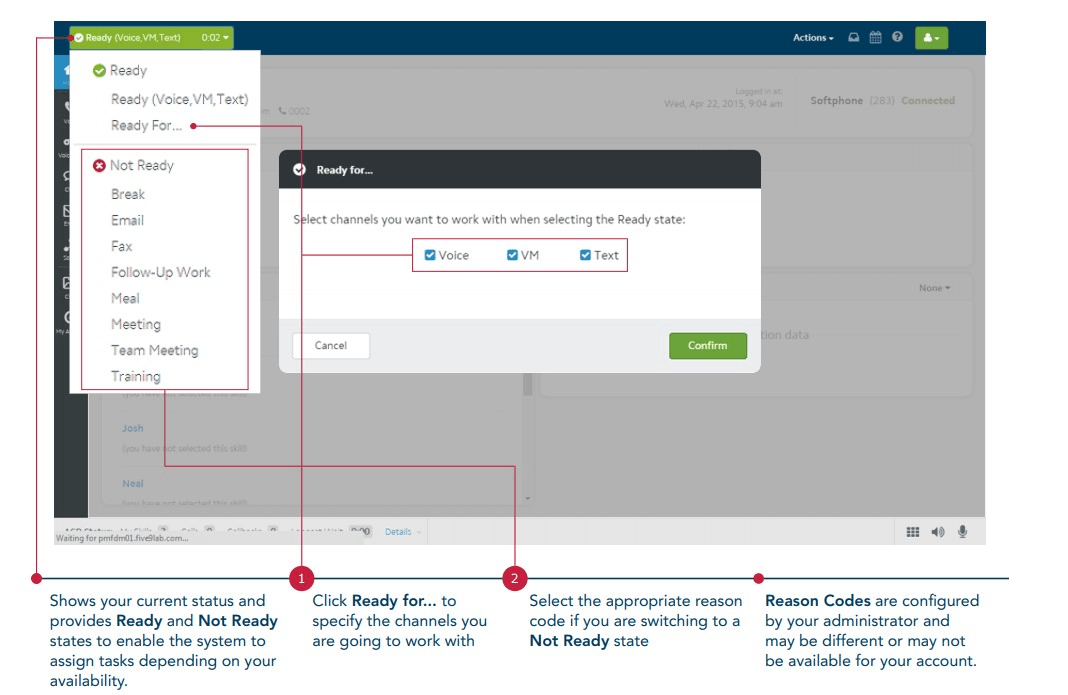The image size is (1068, 695).
Task: Click the speaker volume icon
Action: (x=937, y=532)
